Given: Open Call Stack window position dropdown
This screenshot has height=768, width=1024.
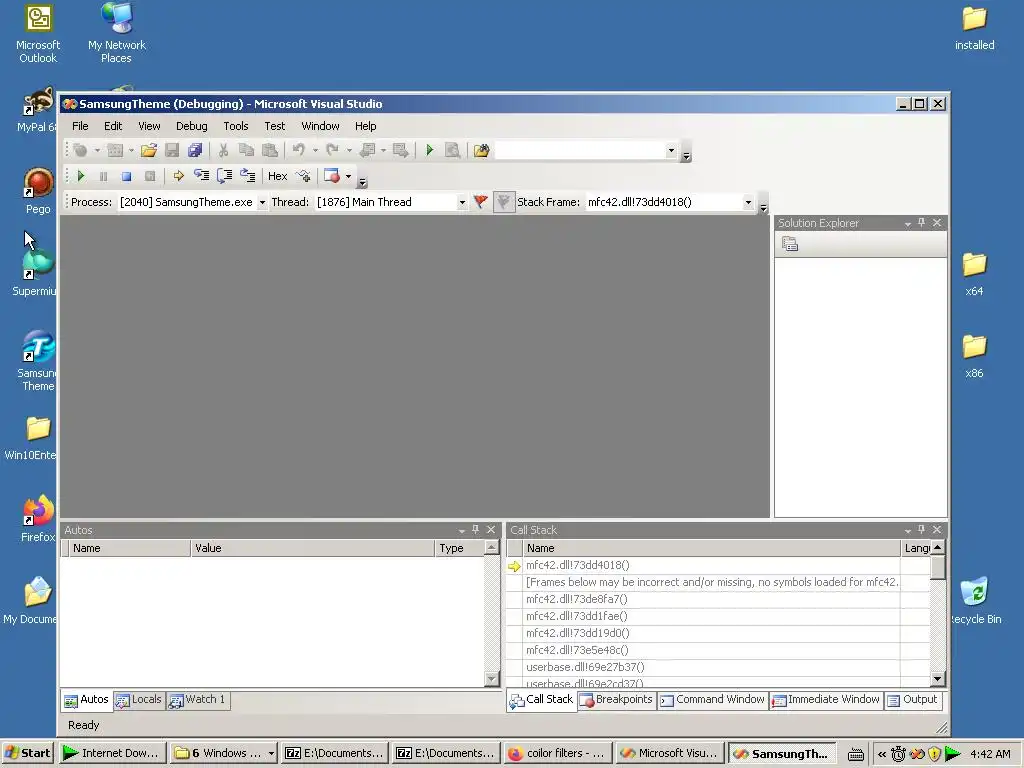Looking at the screenshot, I should [908, 530].
